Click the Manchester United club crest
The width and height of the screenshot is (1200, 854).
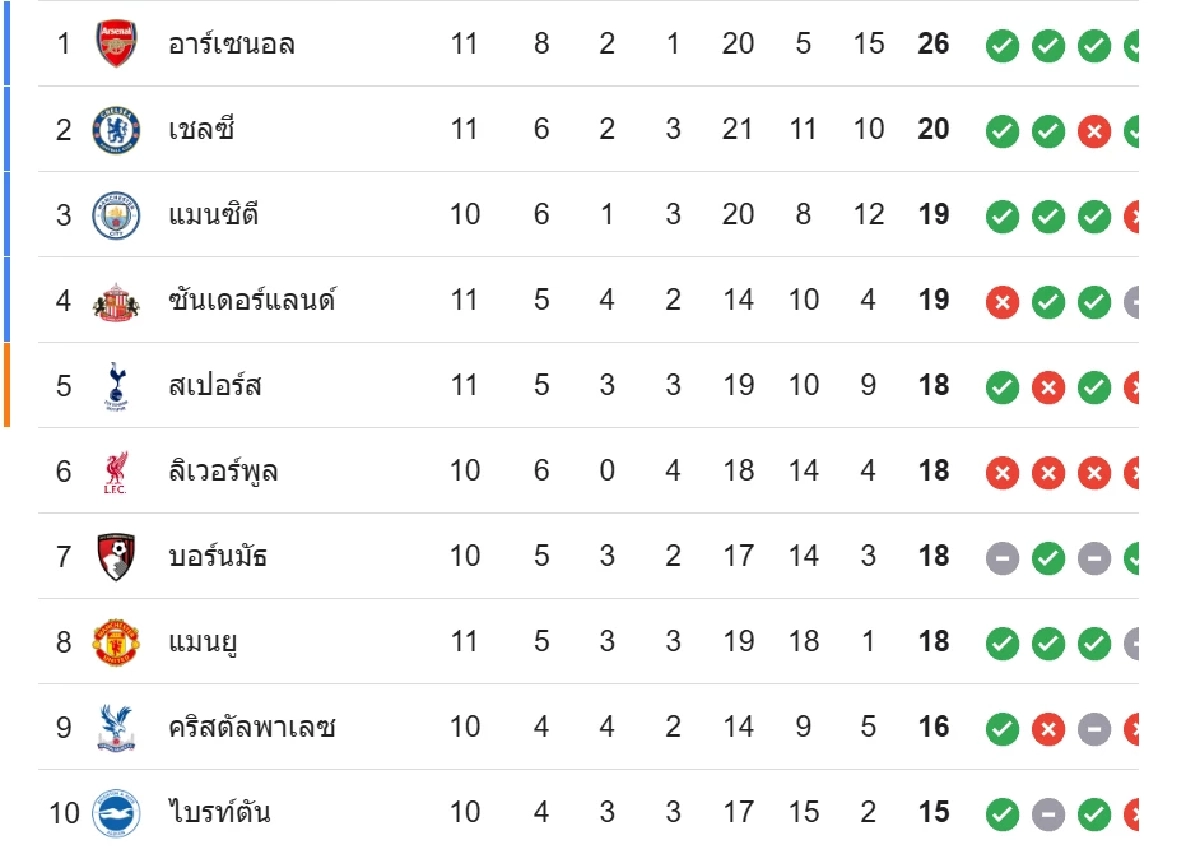pyautogui.click(x=116, y=642)
